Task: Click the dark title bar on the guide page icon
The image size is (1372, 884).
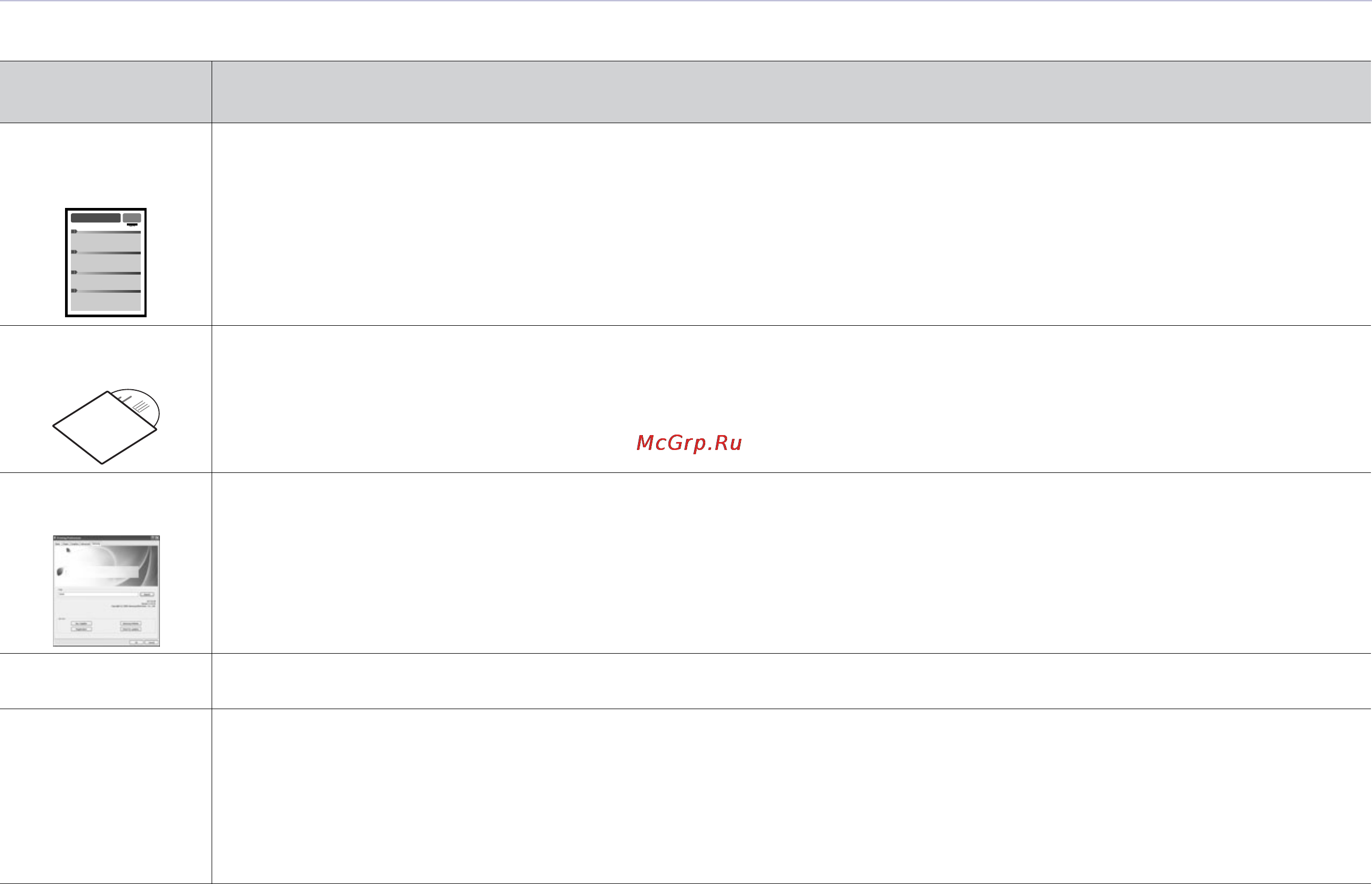Action: pos(96,218)
